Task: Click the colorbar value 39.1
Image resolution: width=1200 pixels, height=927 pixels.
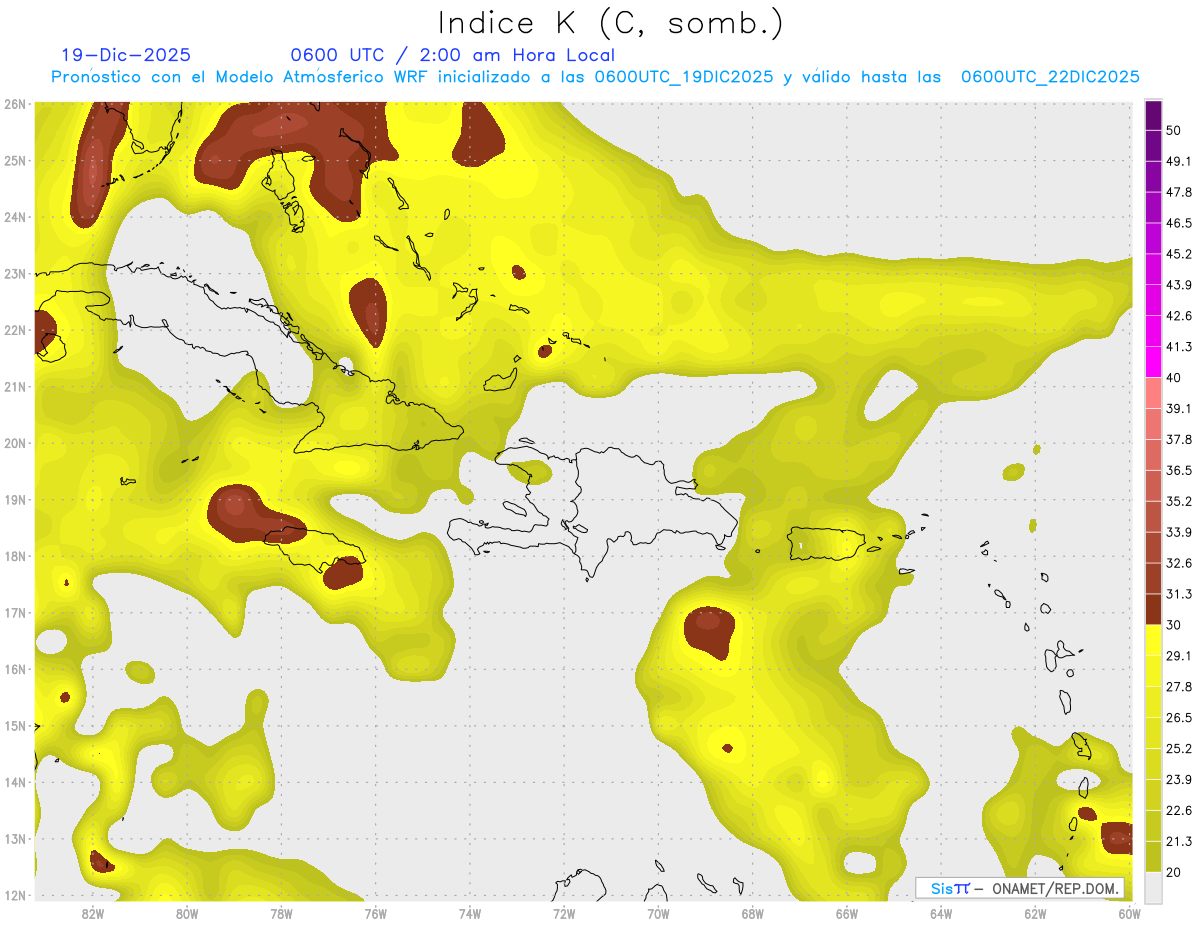Action: click(1180, 409)
